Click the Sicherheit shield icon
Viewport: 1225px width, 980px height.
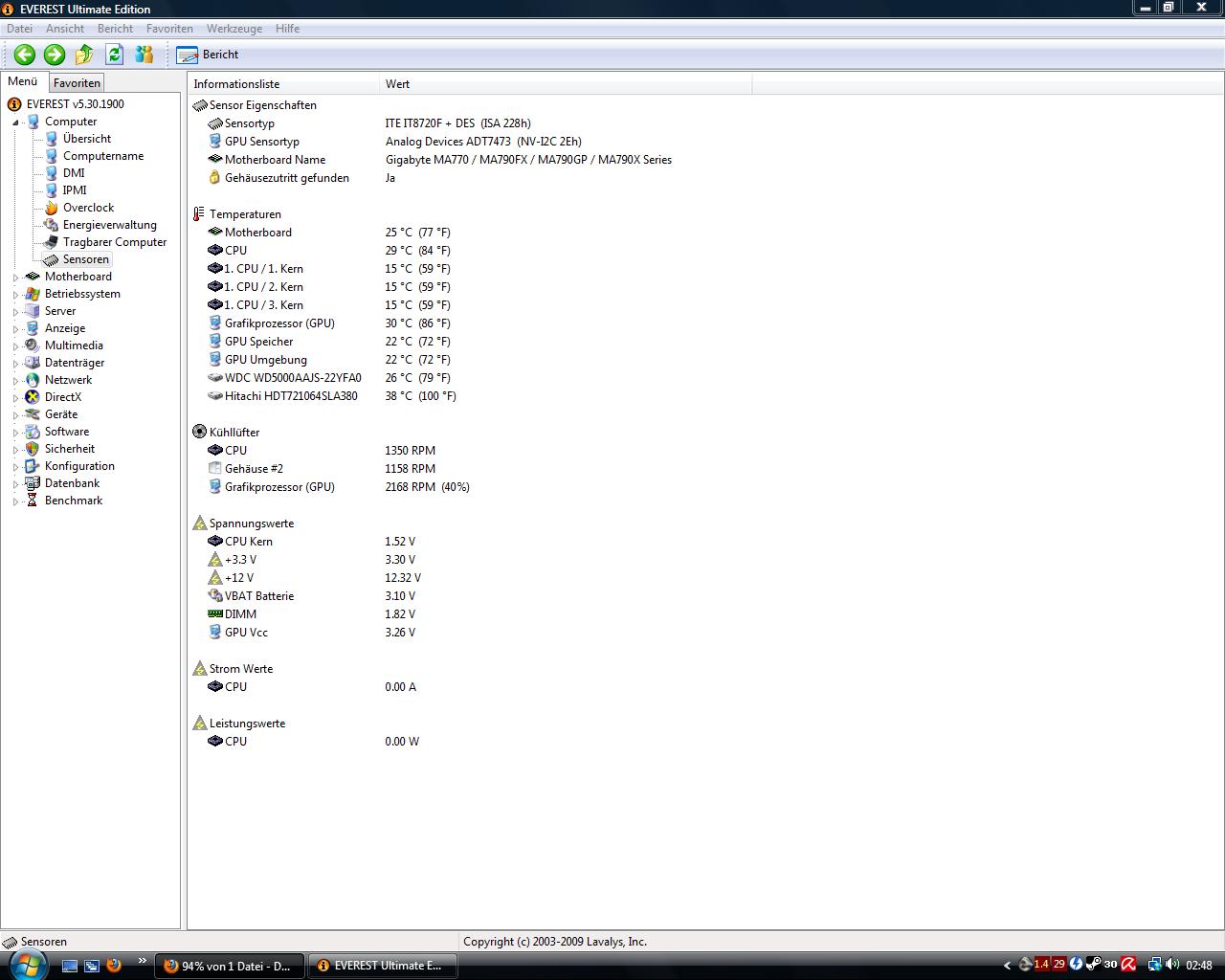33,449
